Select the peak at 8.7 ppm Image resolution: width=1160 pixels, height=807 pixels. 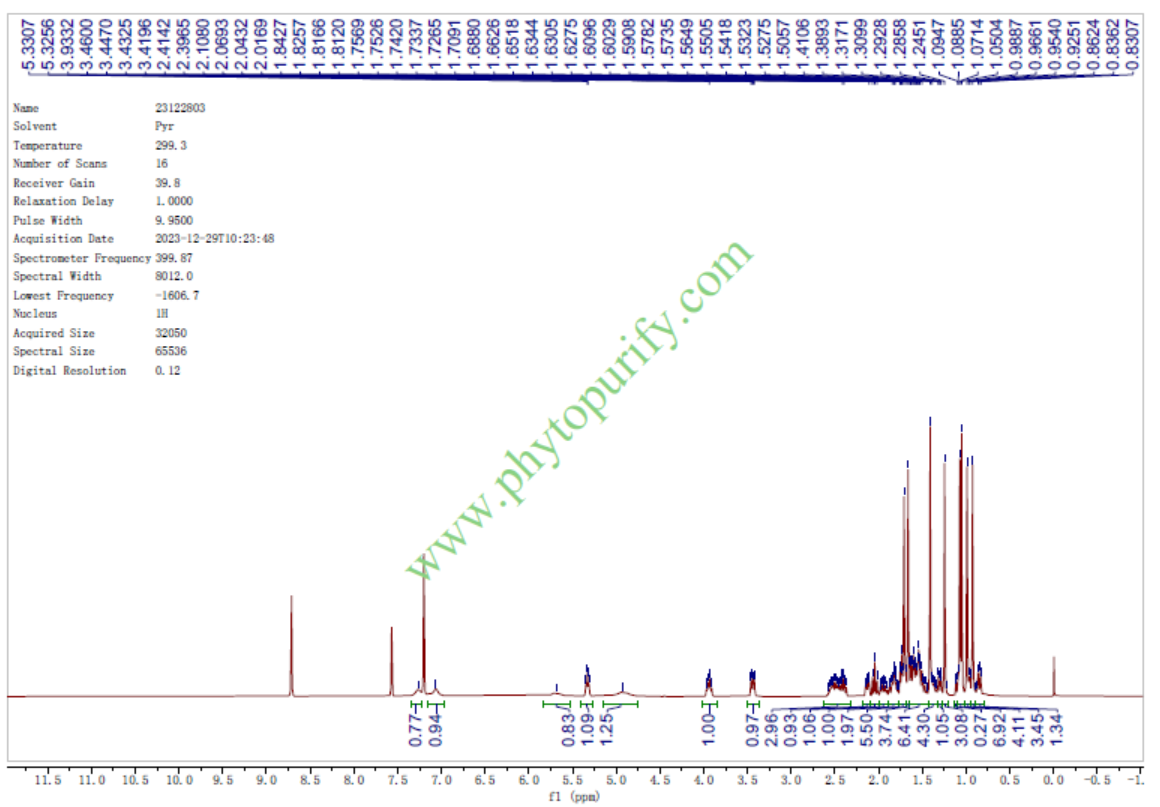(291, 645)
